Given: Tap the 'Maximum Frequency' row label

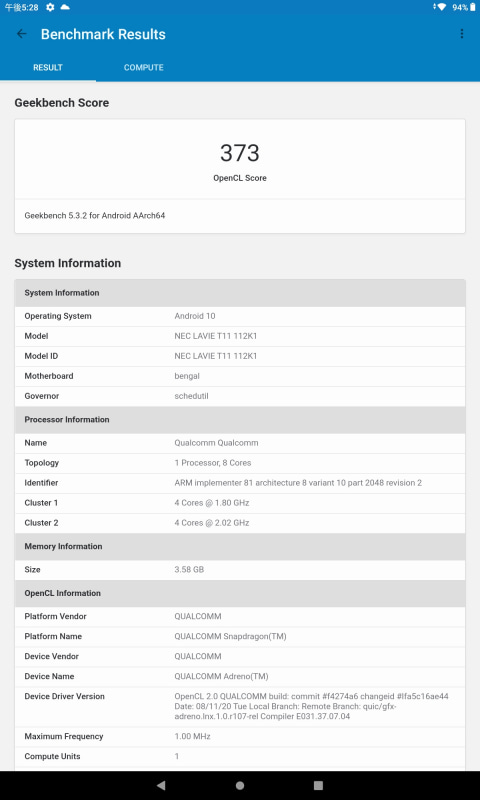Looking at the screenshot, I should [64, 736].
